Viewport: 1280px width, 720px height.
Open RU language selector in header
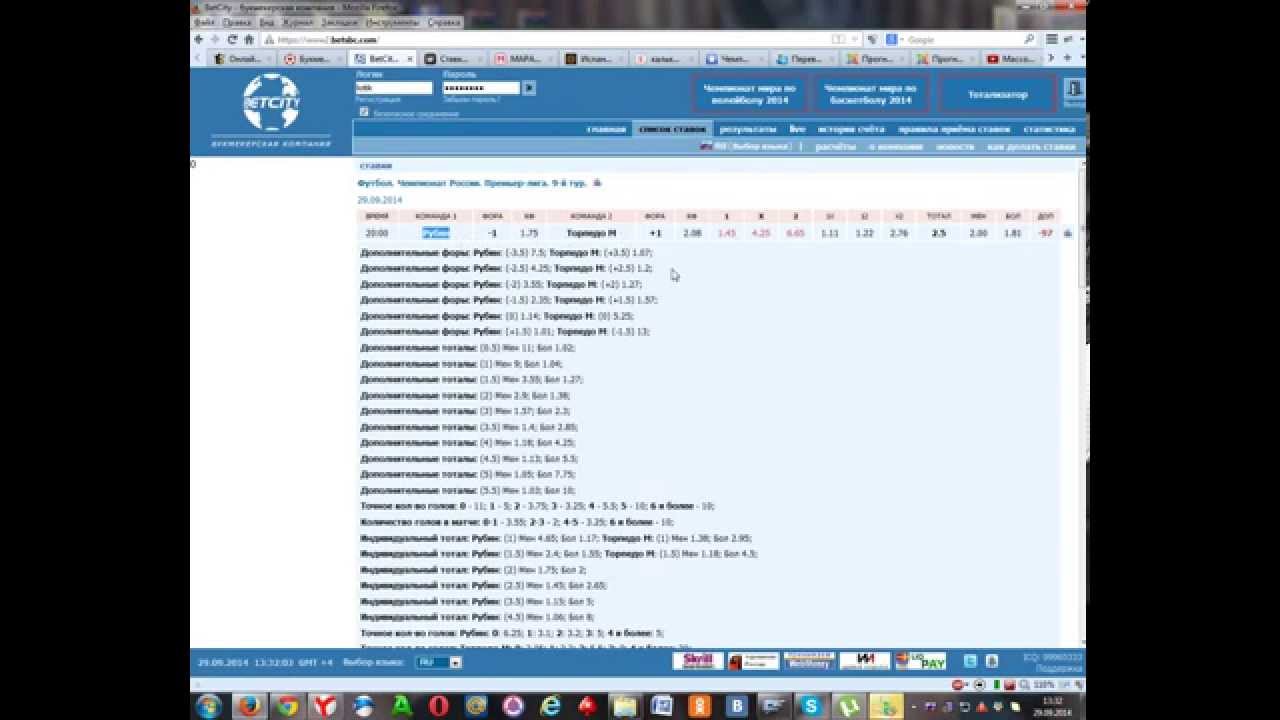point(745,146)
